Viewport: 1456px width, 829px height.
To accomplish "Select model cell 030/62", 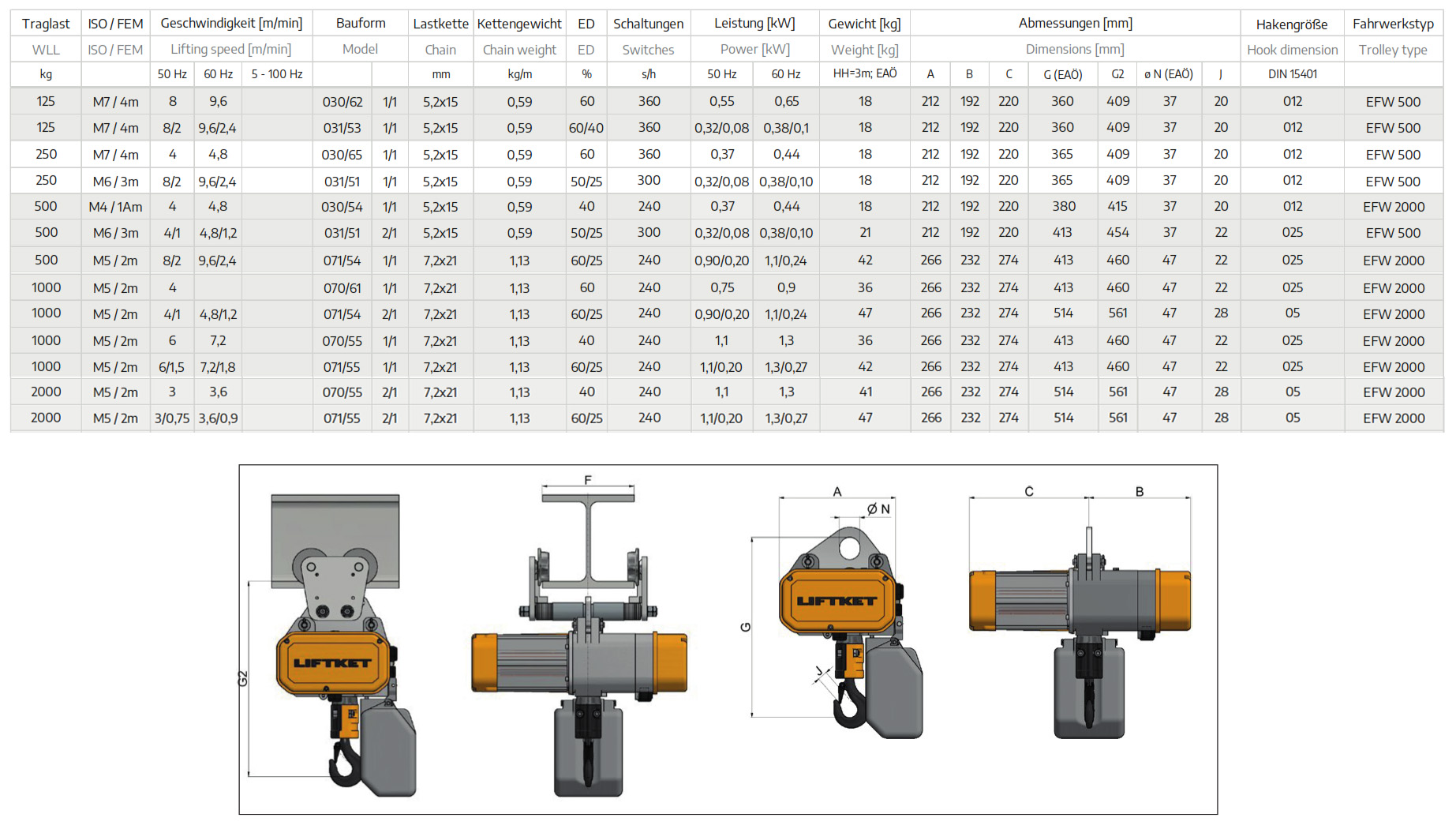I will (342, 102).
